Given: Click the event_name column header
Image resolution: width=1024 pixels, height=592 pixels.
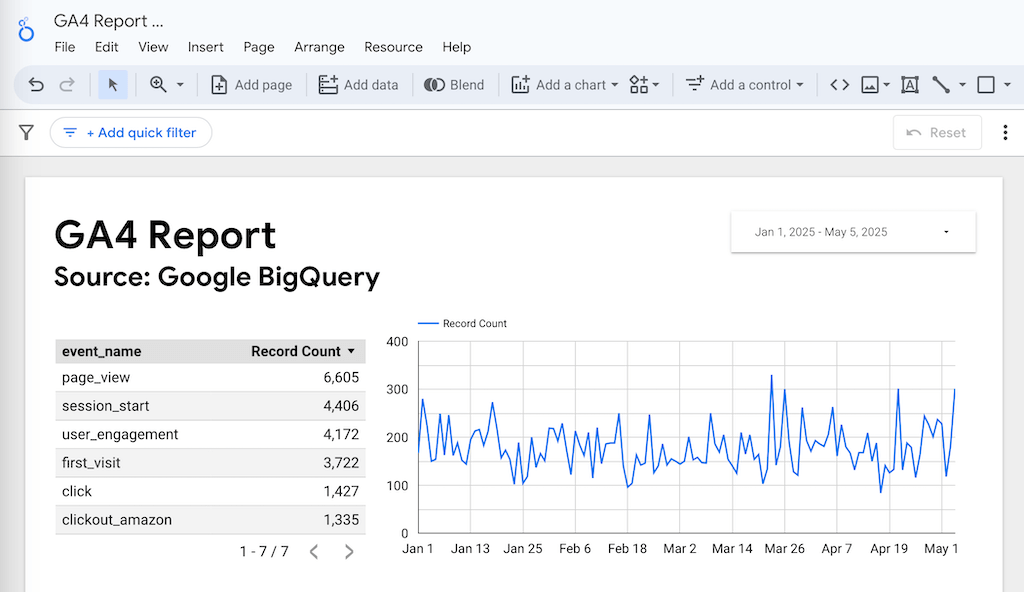Looking at the screenshot, I should pyautogui.click(x=101, y=352).
